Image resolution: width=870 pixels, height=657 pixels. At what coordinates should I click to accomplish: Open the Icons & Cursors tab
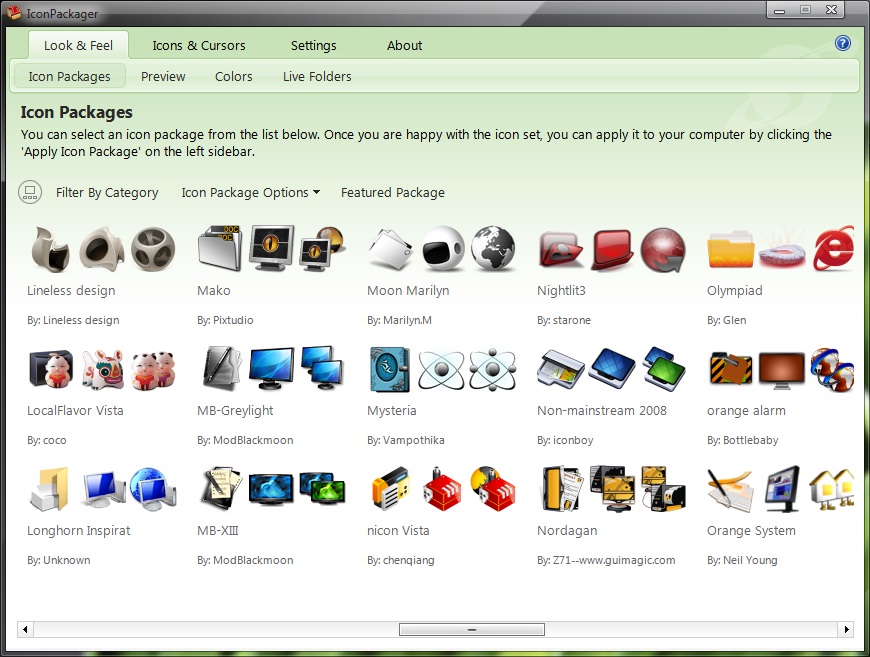199,46
